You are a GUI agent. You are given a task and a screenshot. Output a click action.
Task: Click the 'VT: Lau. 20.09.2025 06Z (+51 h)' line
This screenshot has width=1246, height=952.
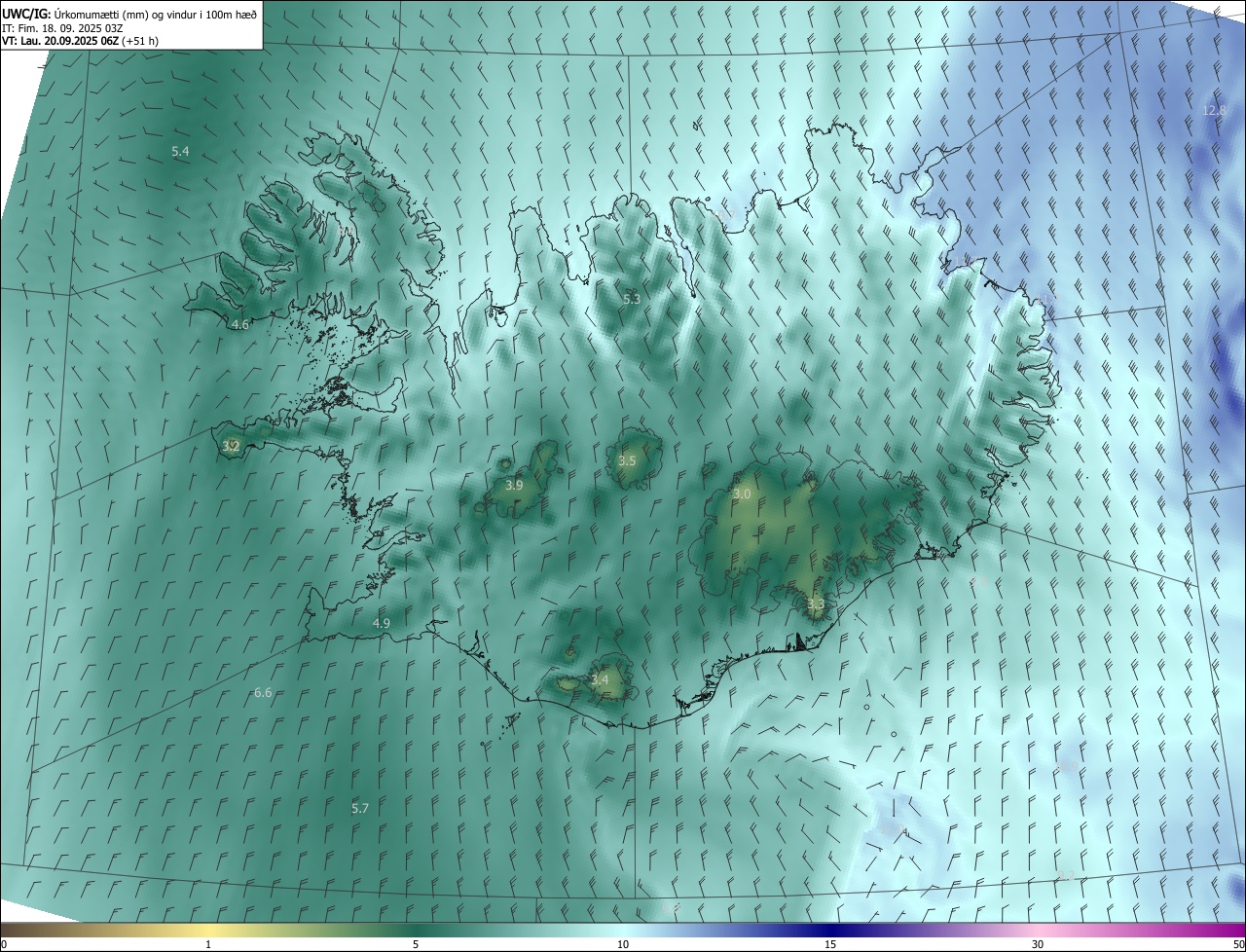[x=81, y=41]
